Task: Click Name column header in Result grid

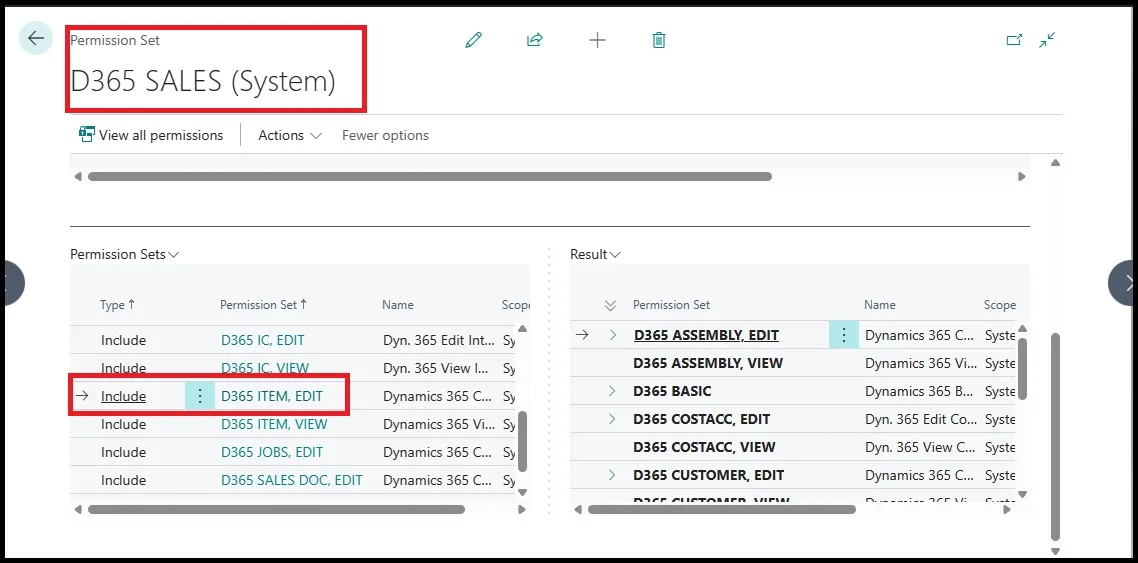Action: coord(880,305)
